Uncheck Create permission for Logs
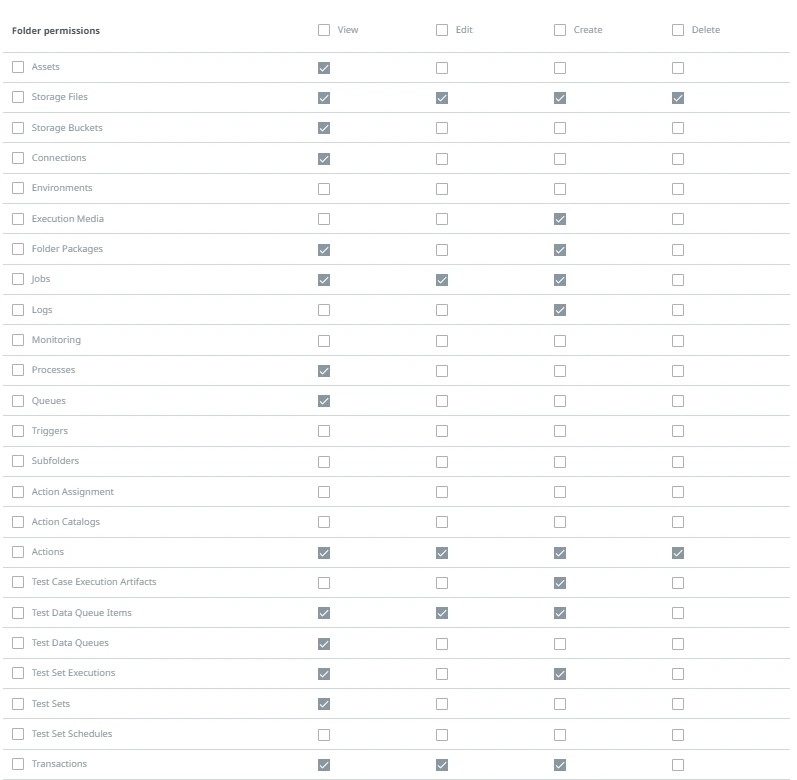 click(x=560, y=310)
